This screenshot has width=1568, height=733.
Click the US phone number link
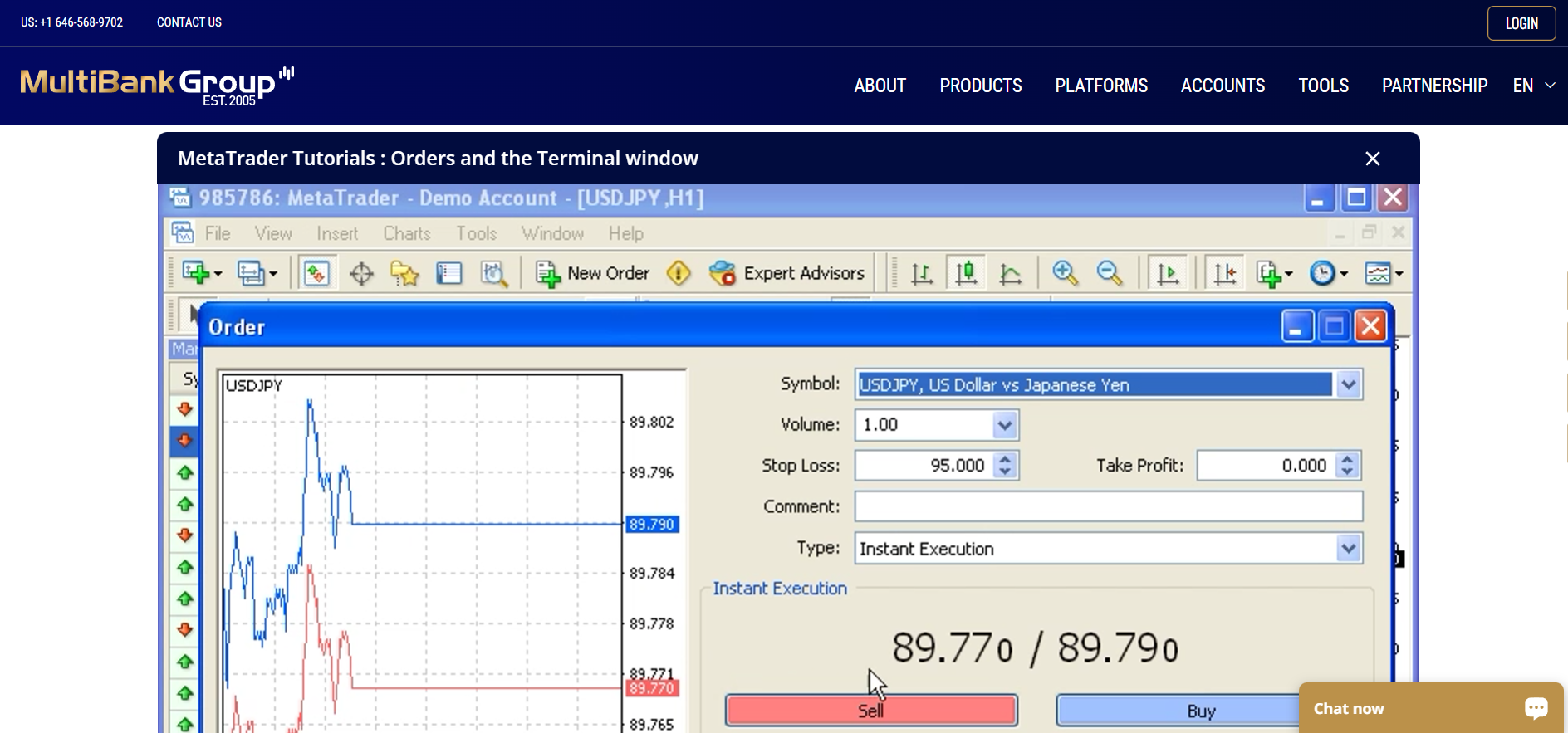click(x=71, y=22)
